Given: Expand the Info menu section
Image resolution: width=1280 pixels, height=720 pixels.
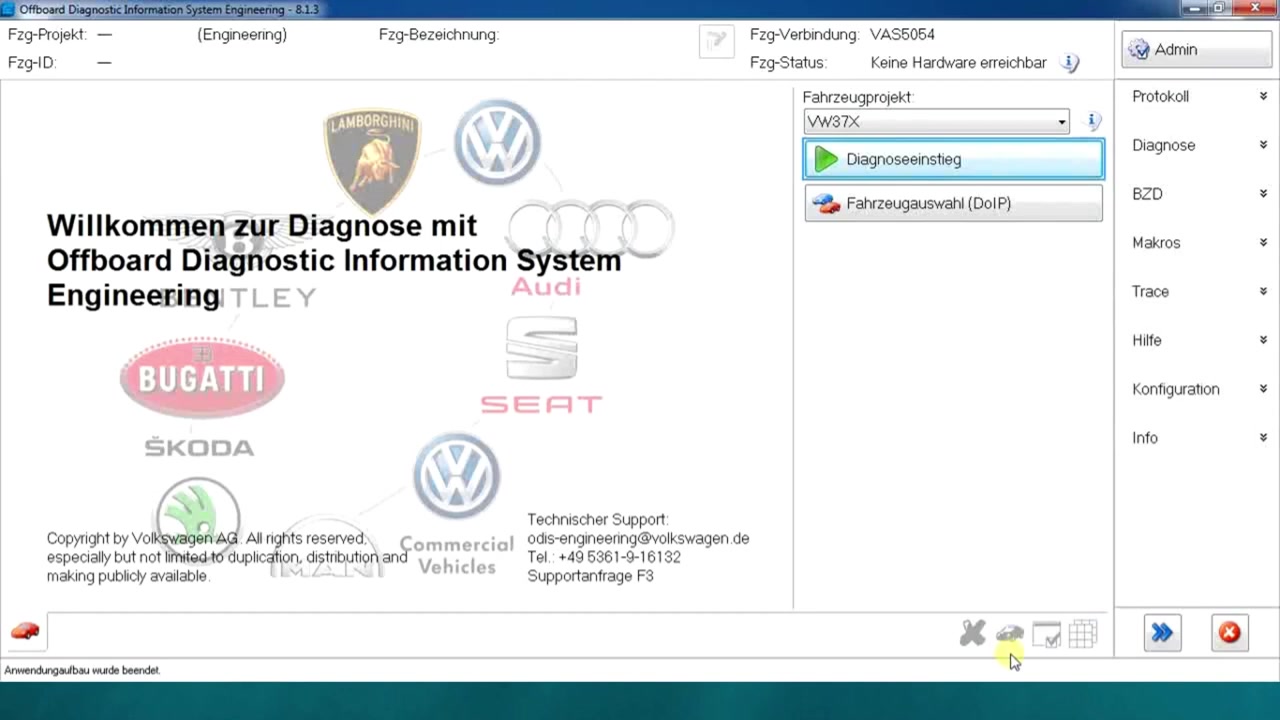Looking at the screenshot, I should pyautogui.click(x=1198, y=438).
